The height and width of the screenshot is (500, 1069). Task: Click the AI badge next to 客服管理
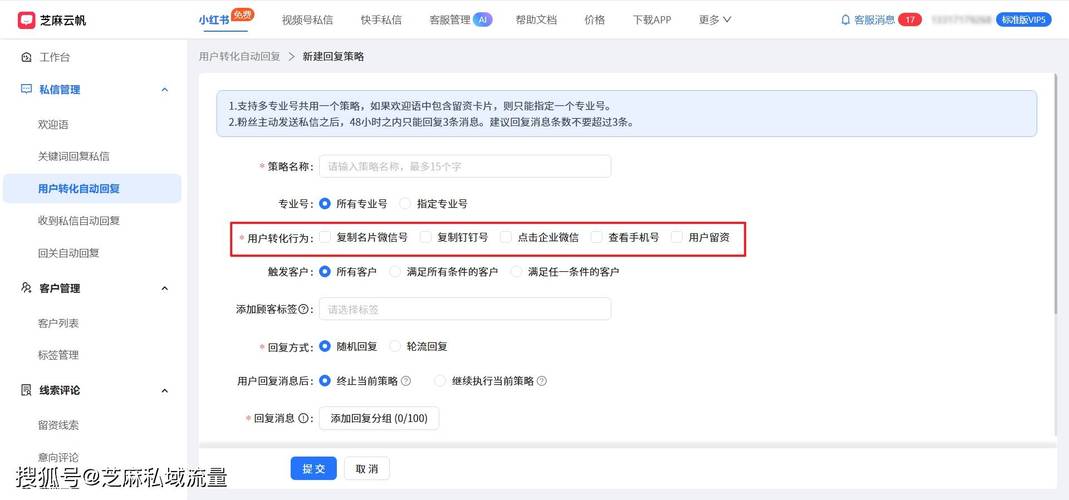(x=483, y=20)
